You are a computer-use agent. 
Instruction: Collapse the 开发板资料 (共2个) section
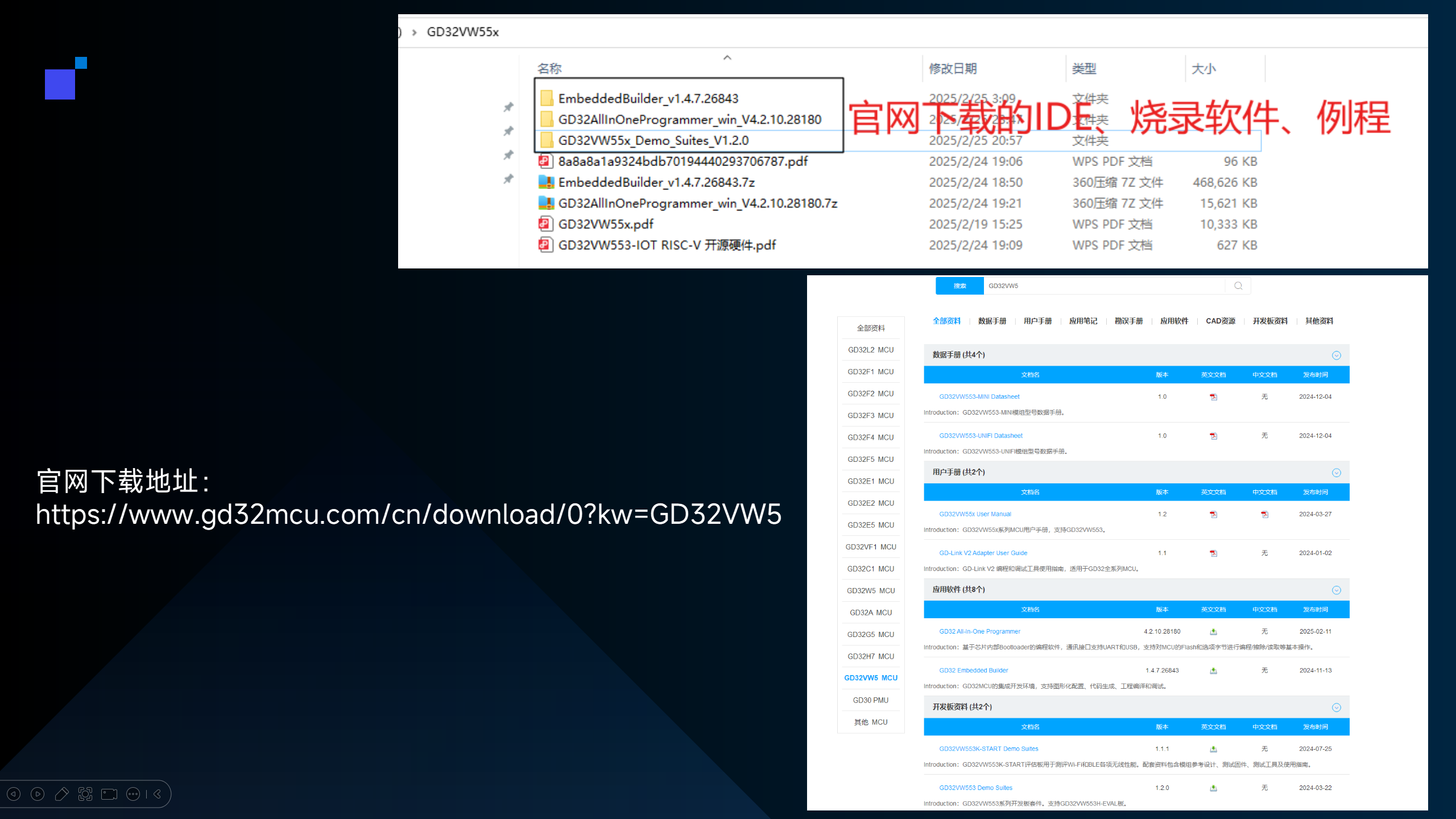point(1337,708)
